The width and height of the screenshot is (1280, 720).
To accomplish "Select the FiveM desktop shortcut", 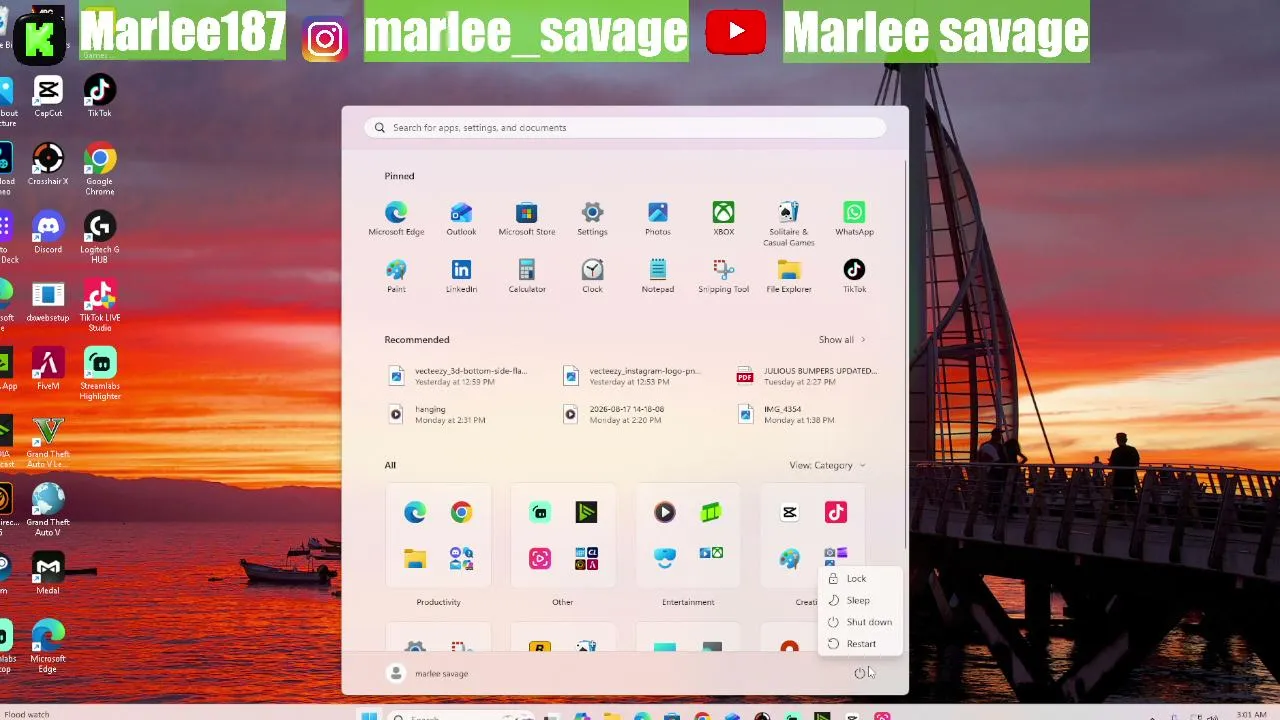I will point(48,369).
